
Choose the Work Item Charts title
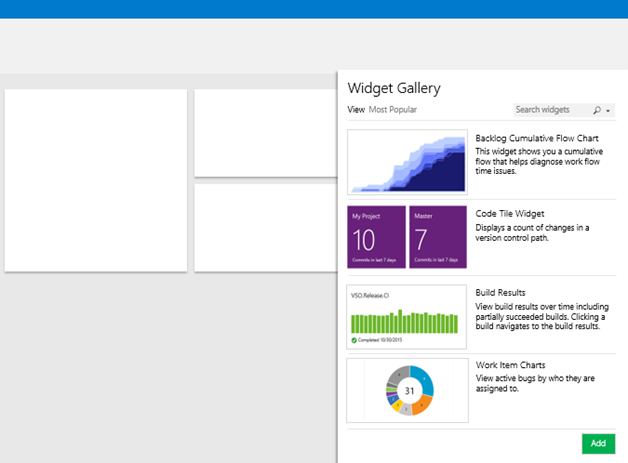510,366
